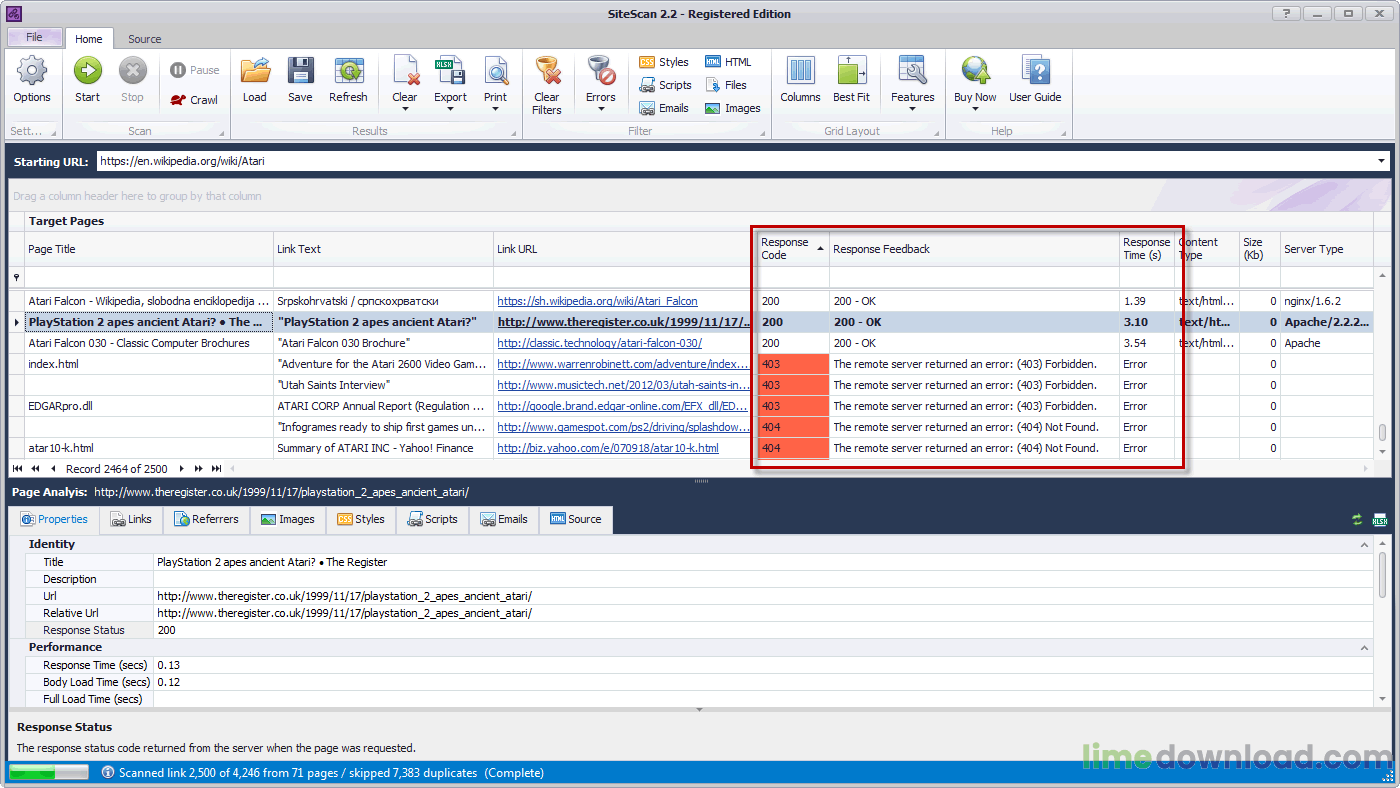This screenshot has height=788, width=1400.
Task: Open the Starting URL dropdown arrow
Action: pos(1381,160)
